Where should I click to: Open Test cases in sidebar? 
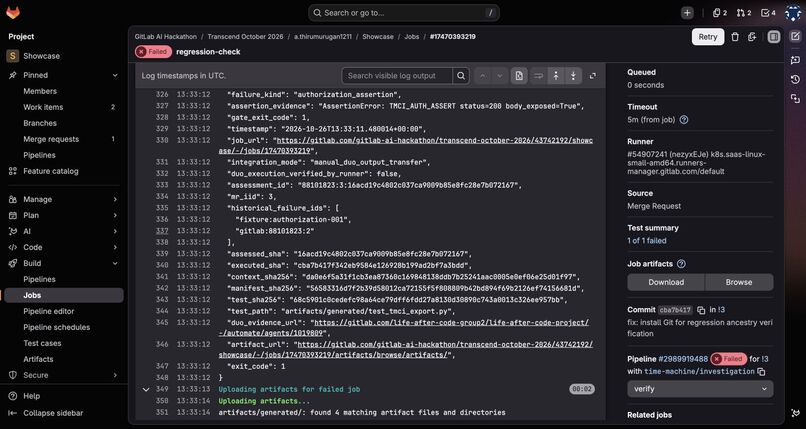[x=64, y=343]
